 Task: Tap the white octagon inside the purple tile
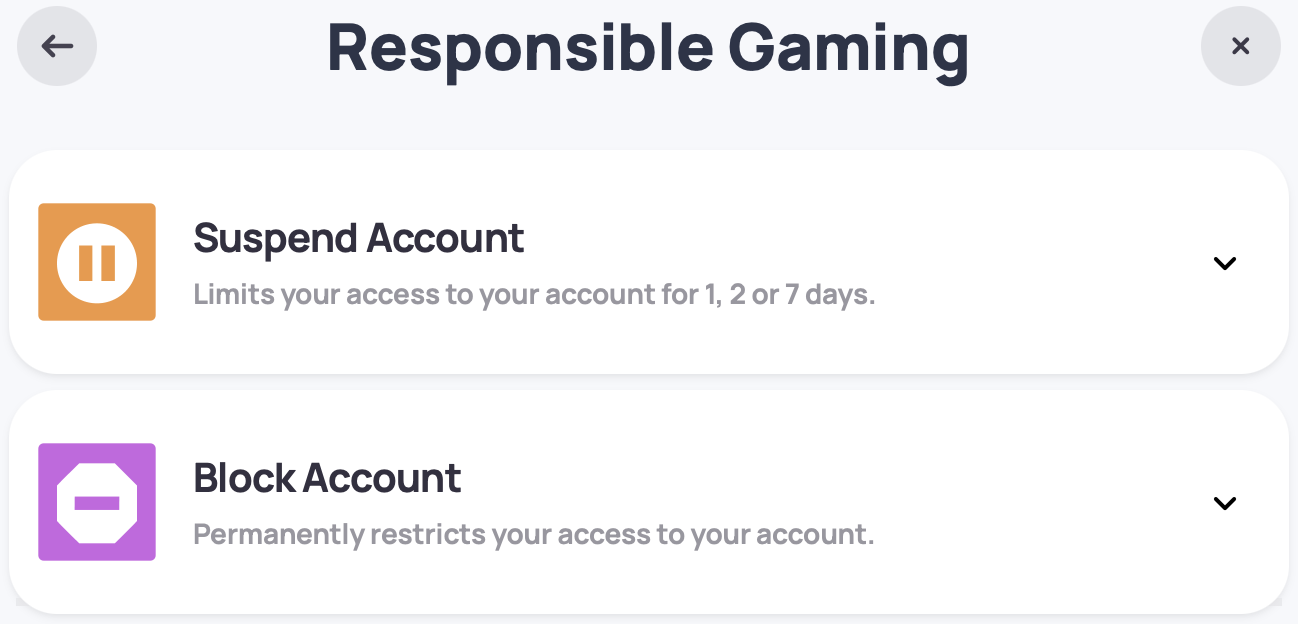click(x=97, y=502)
